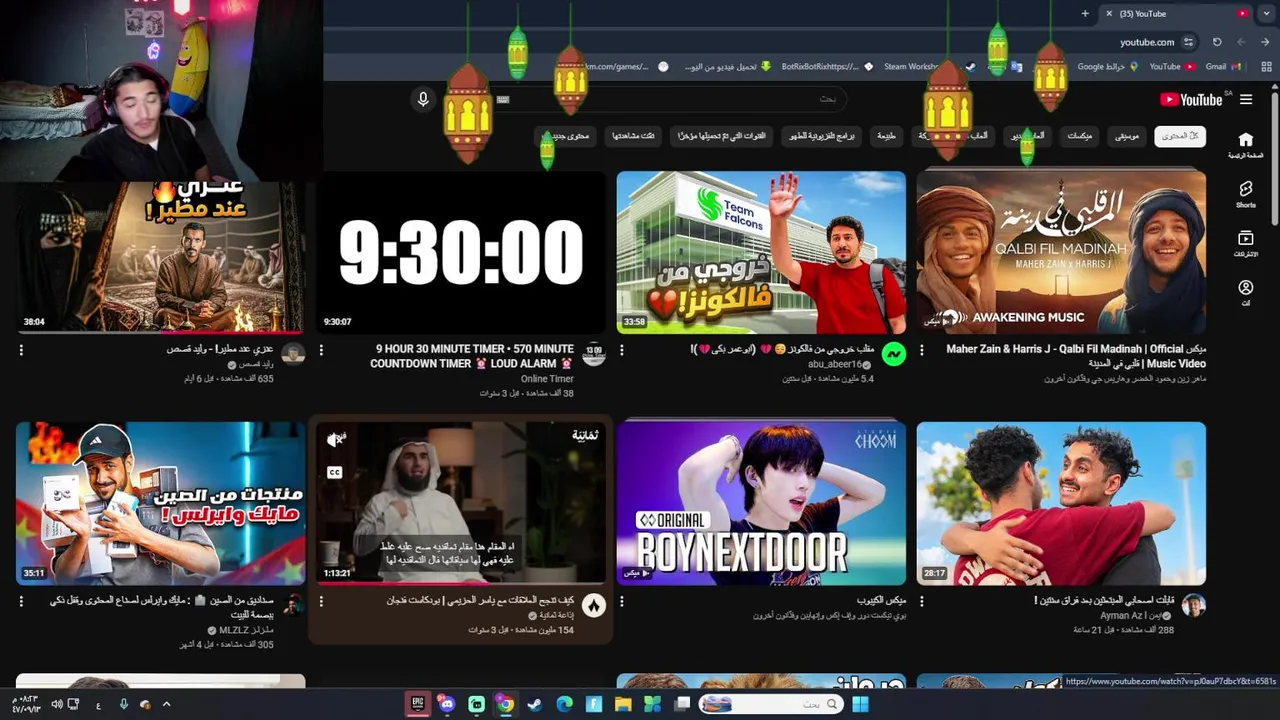Open the Windows Start menu
The width and height of the screenshot is (1280, 720).
pyautogui.click(x=860, y=704)
